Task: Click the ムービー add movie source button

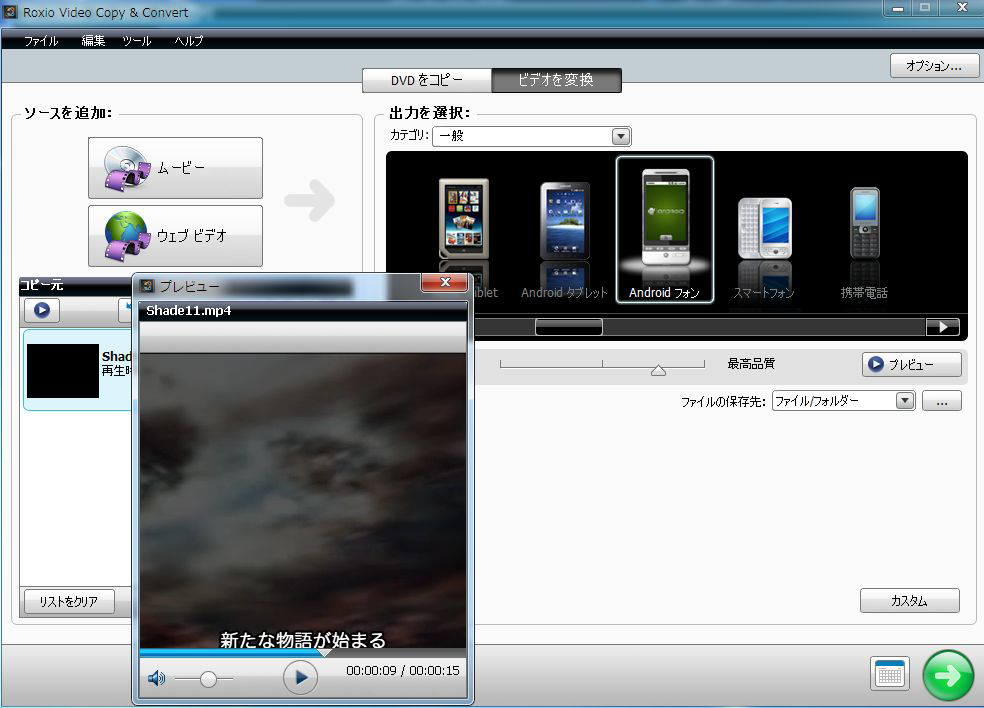Action: (x=175, y=168)
